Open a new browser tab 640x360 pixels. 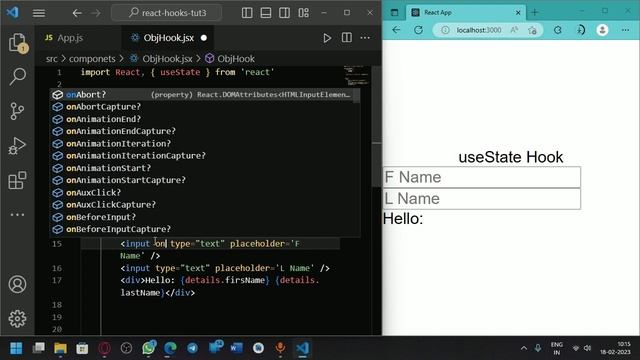(535, 13)
